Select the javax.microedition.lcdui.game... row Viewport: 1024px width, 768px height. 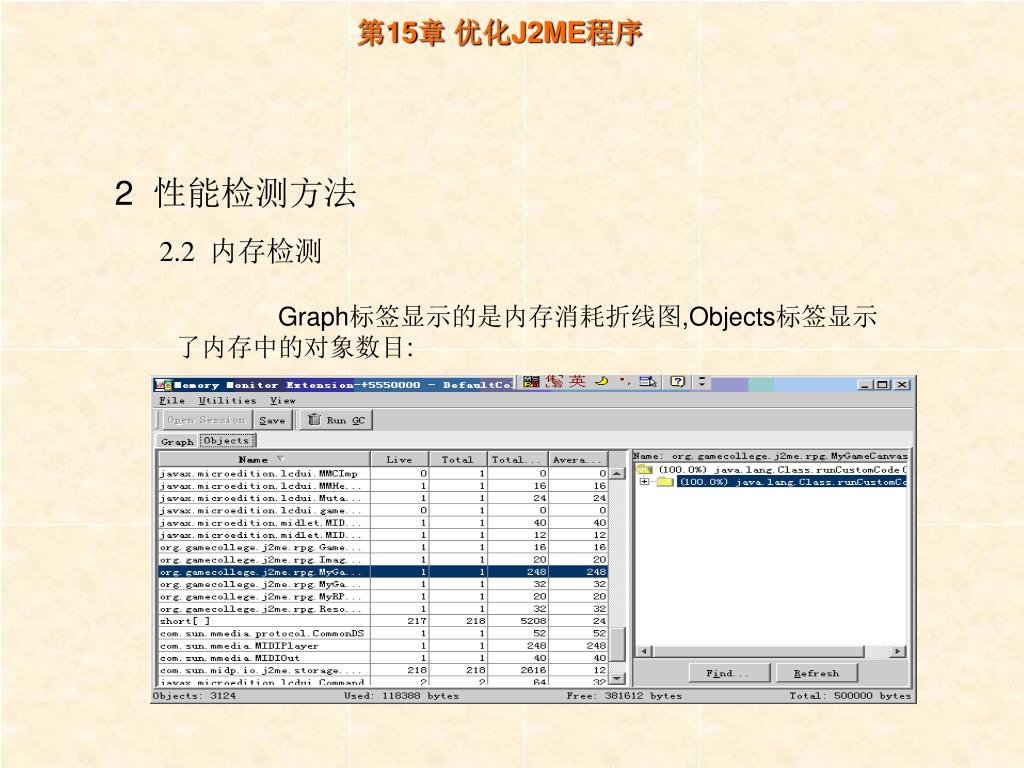[383, 510]
